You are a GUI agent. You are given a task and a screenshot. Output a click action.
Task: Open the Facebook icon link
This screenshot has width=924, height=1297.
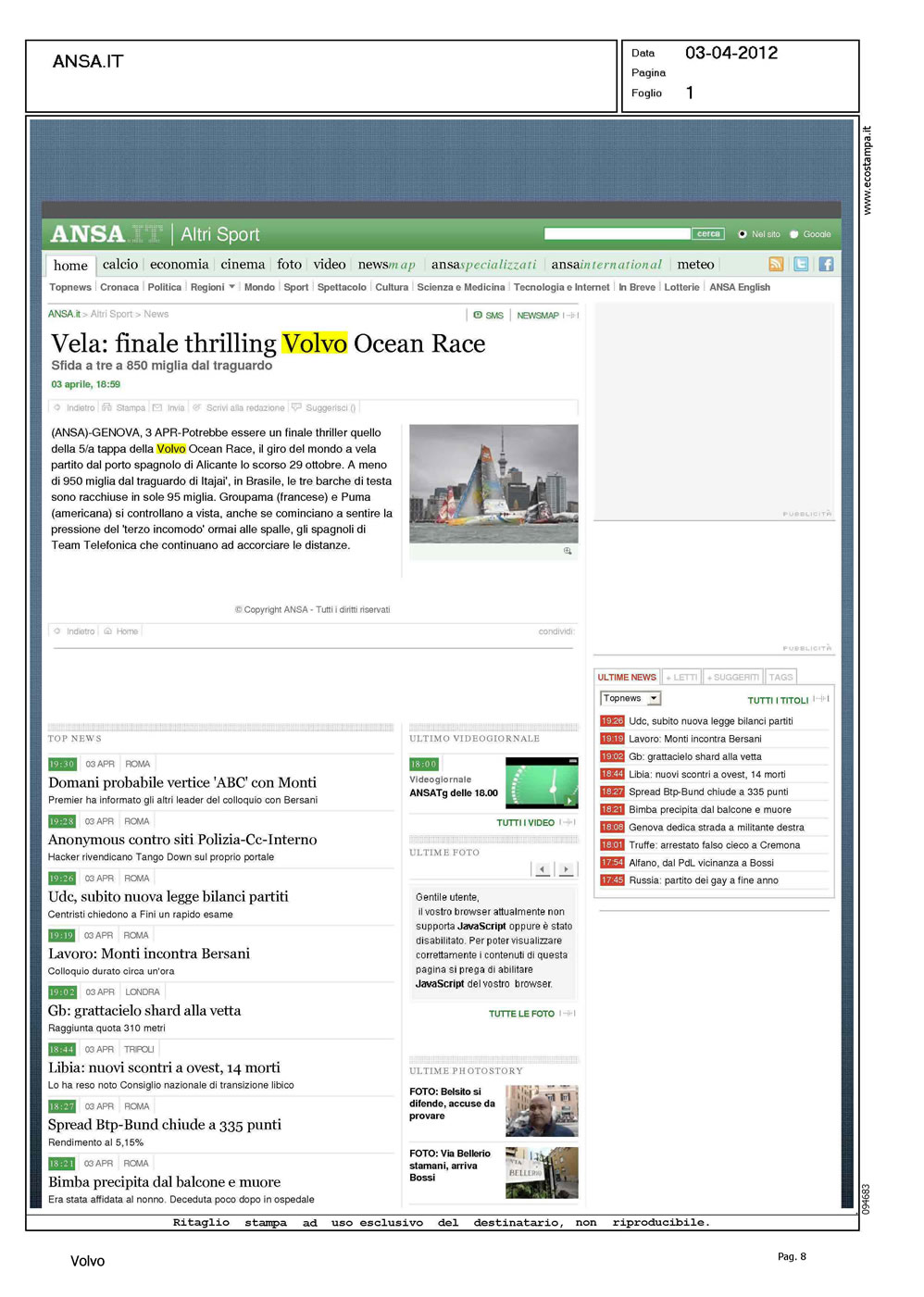[826, 264]
